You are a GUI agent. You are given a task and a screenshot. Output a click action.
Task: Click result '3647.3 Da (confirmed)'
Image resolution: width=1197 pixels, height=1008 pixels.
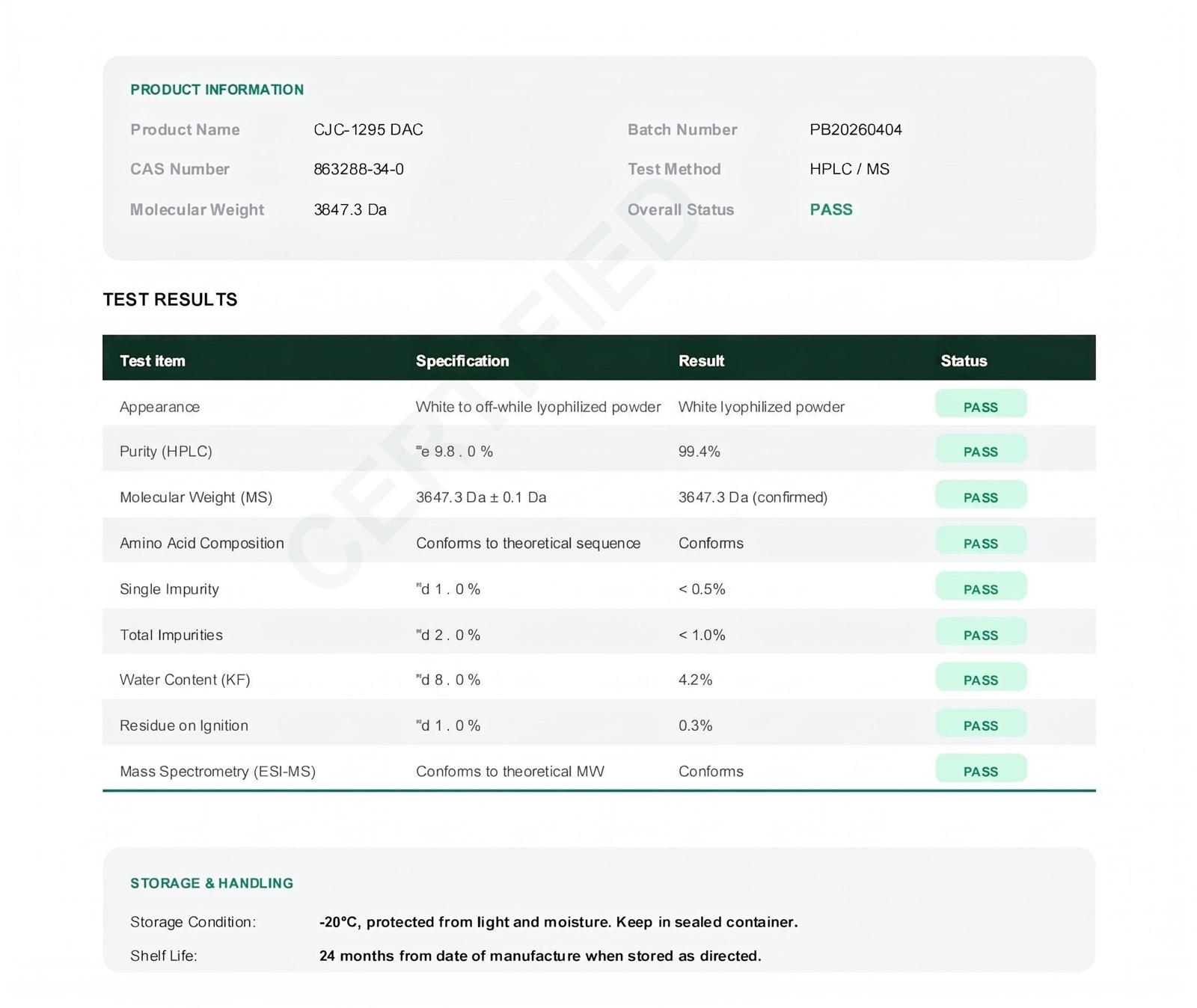753,497
